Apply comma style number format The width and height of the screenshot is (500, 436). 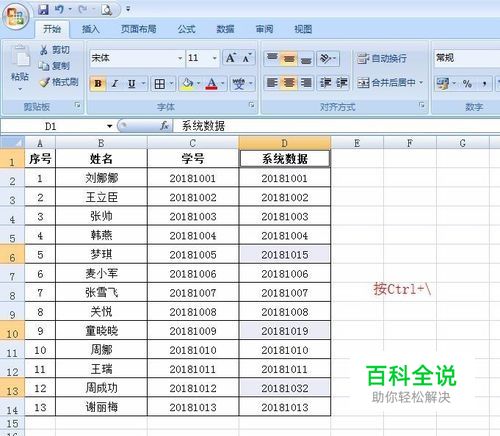(x=484, y=84)
